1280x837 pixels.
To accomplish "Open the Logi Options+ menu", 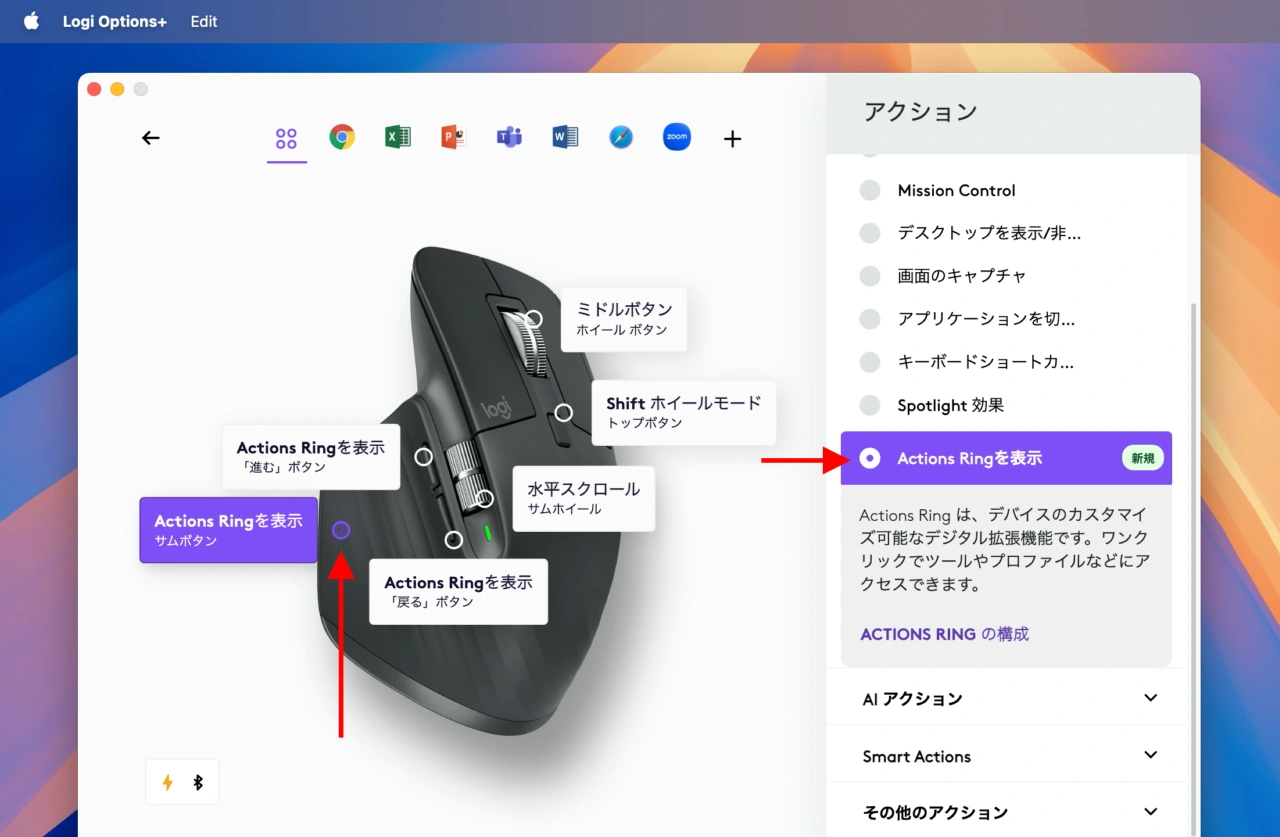I will point(114,21).
